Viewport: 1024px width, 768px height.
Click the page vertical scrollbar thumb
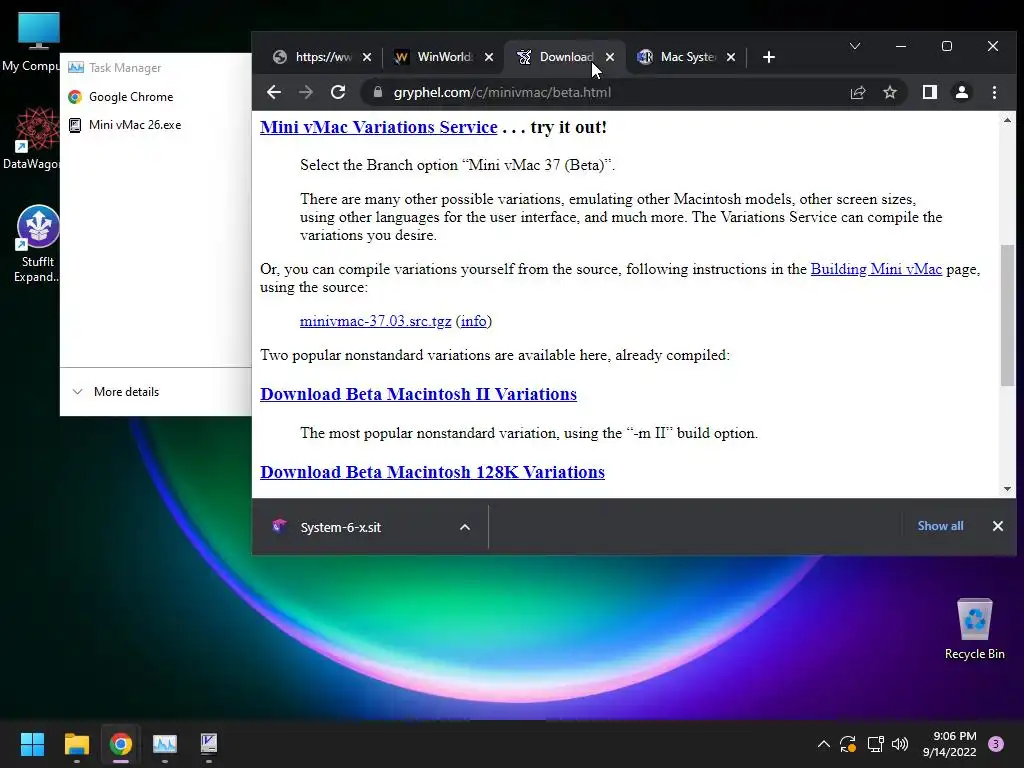1007,315
